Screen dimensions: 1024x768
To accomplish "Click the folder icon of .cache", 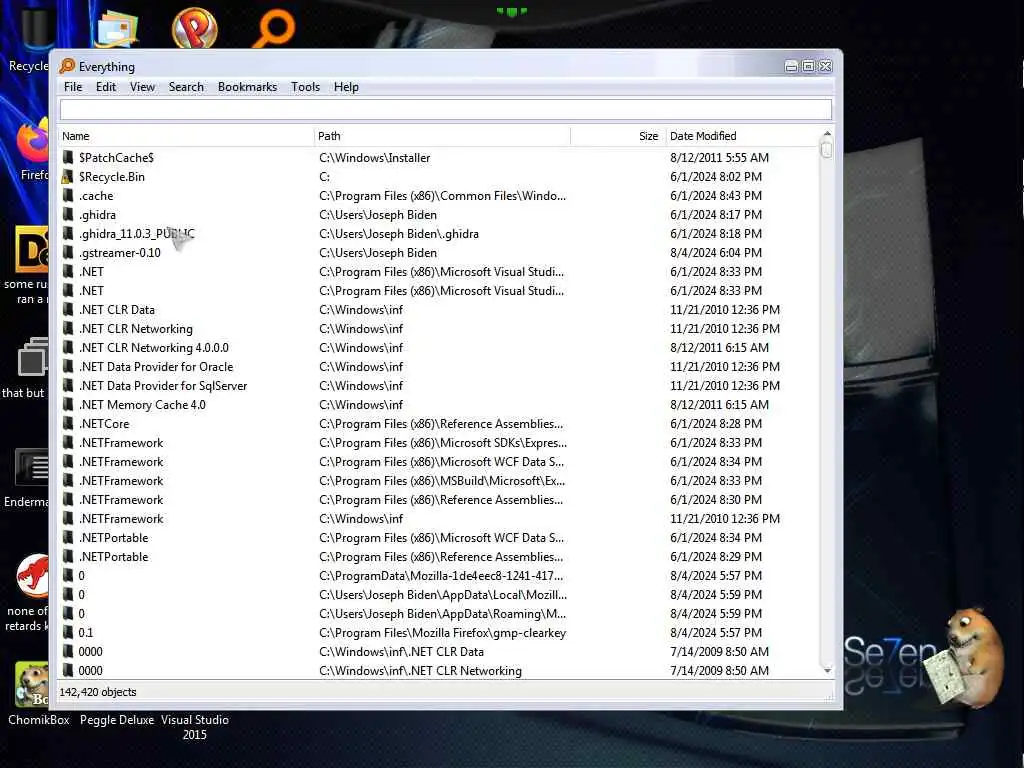I will pos(68,195).
